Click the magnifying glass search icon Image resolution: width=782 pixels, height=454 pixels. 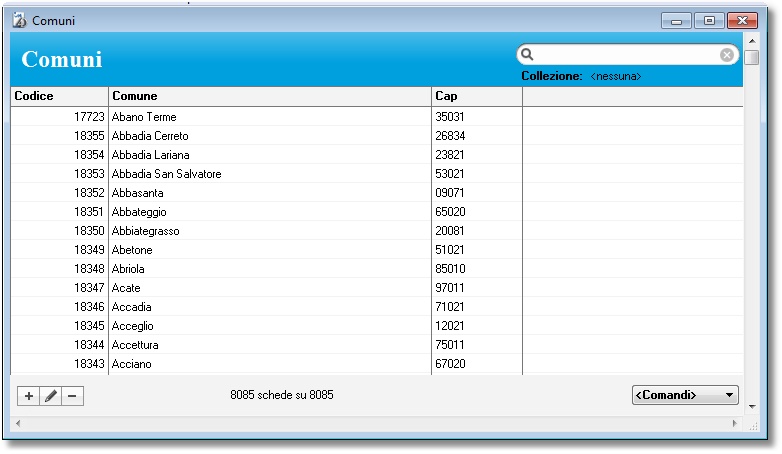click(x=528, y=55)
